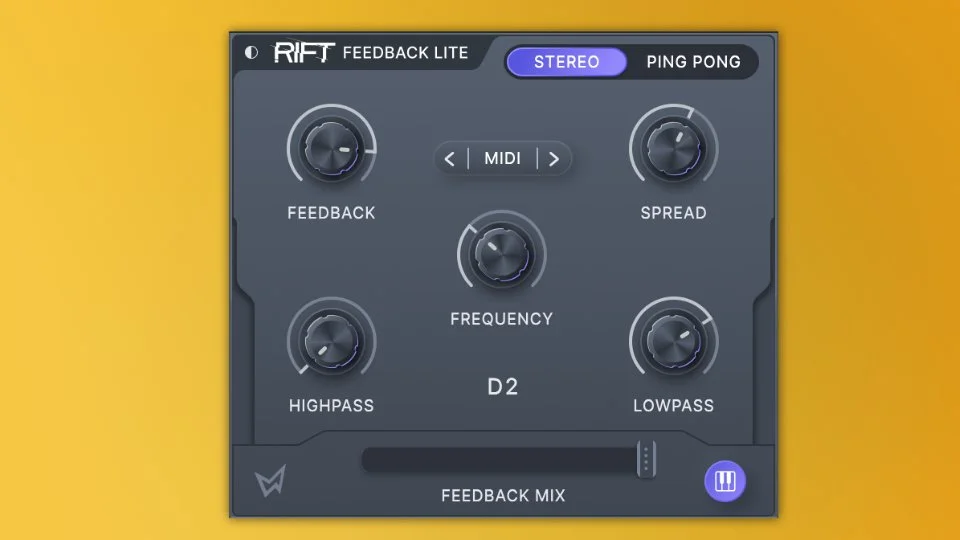Viewport: 960px width, 540px height.
Task: Click the HIGHPASS label
Action: (331, 406)
